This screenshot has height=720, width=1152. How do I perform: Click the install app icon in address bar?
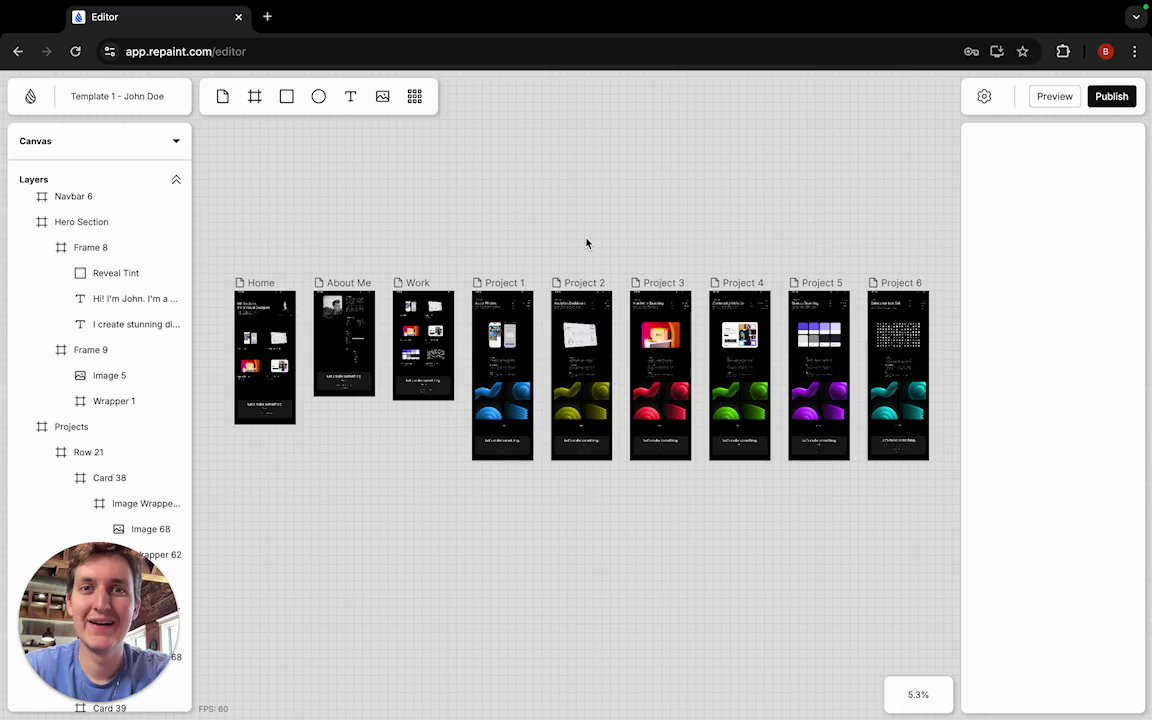[997, 51]
